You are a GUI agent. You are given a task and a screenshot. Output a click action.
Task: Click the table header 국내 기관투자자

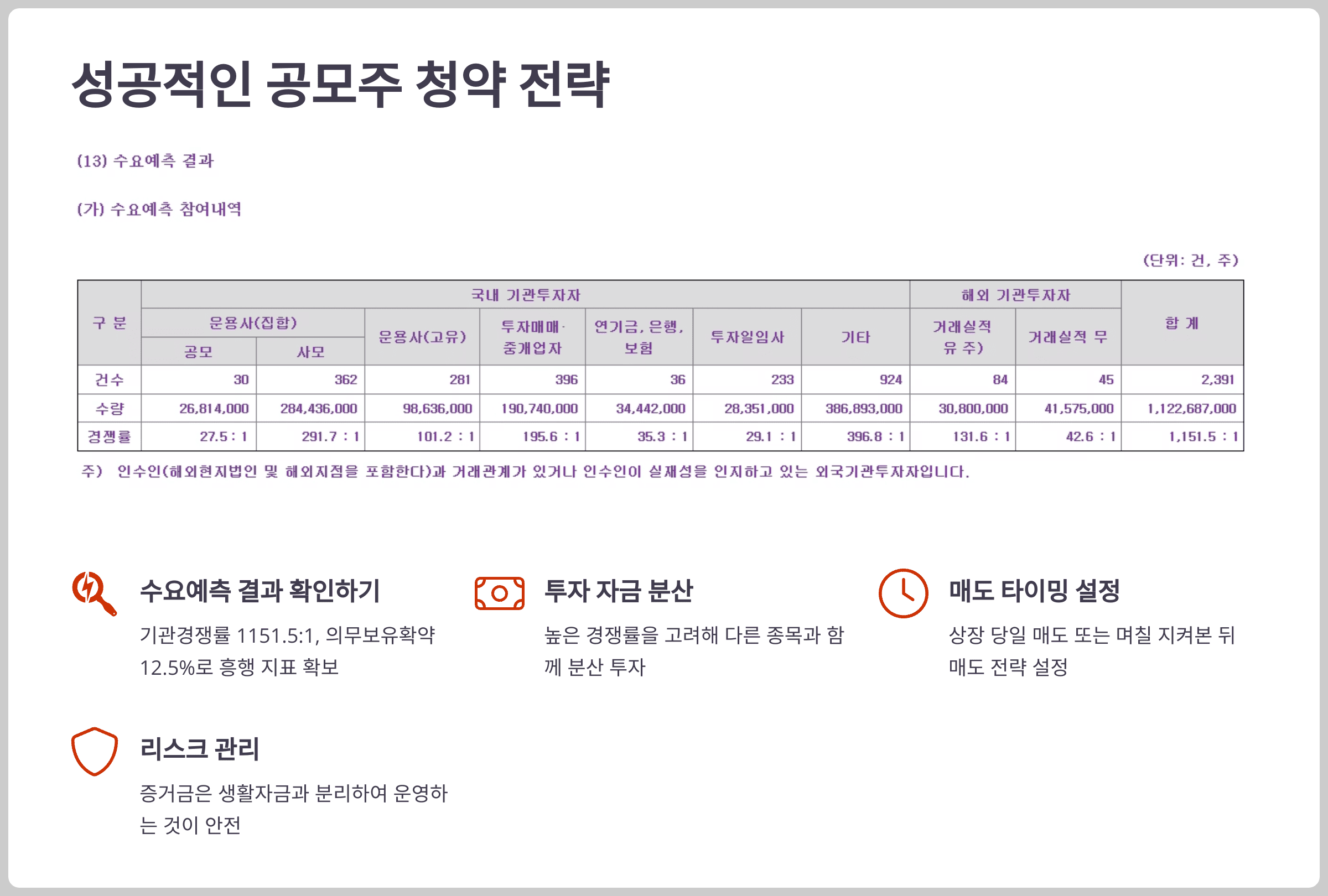coord(525,295)
